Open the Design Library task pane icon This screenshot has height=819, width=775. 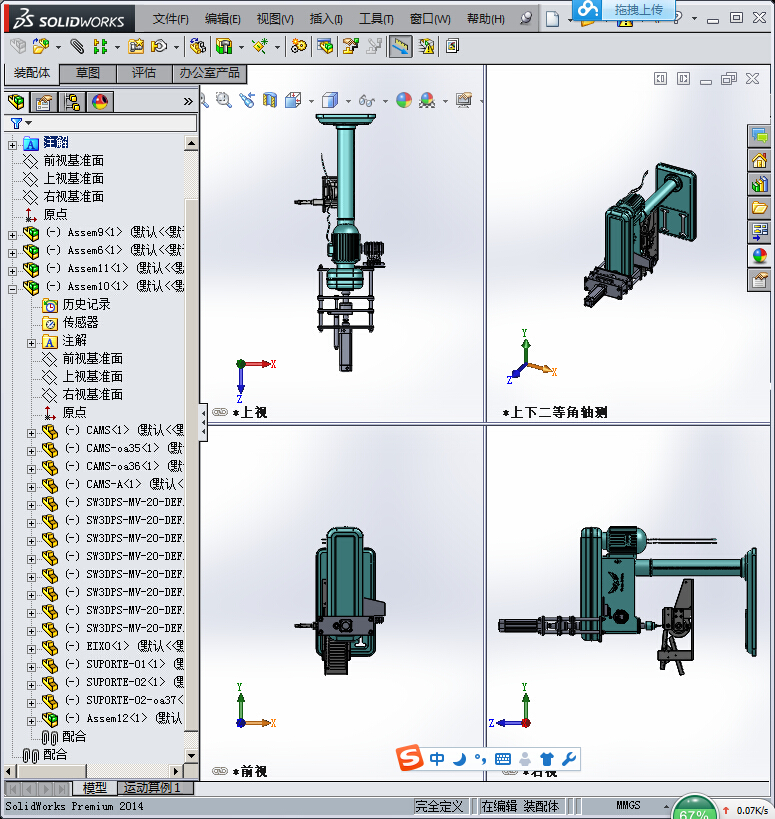point(759,184)
